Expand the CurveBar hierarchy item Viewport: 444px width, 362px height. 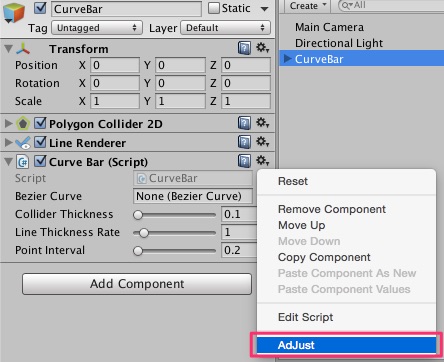tap(287, 59)
